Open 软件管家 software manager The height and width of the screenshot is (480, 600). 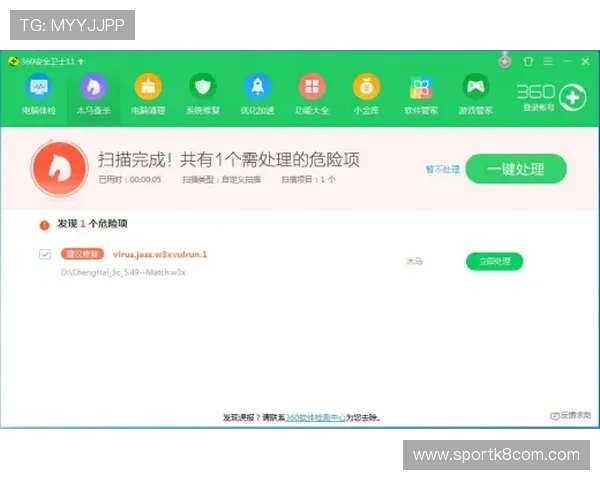click(x=421, y=94)
